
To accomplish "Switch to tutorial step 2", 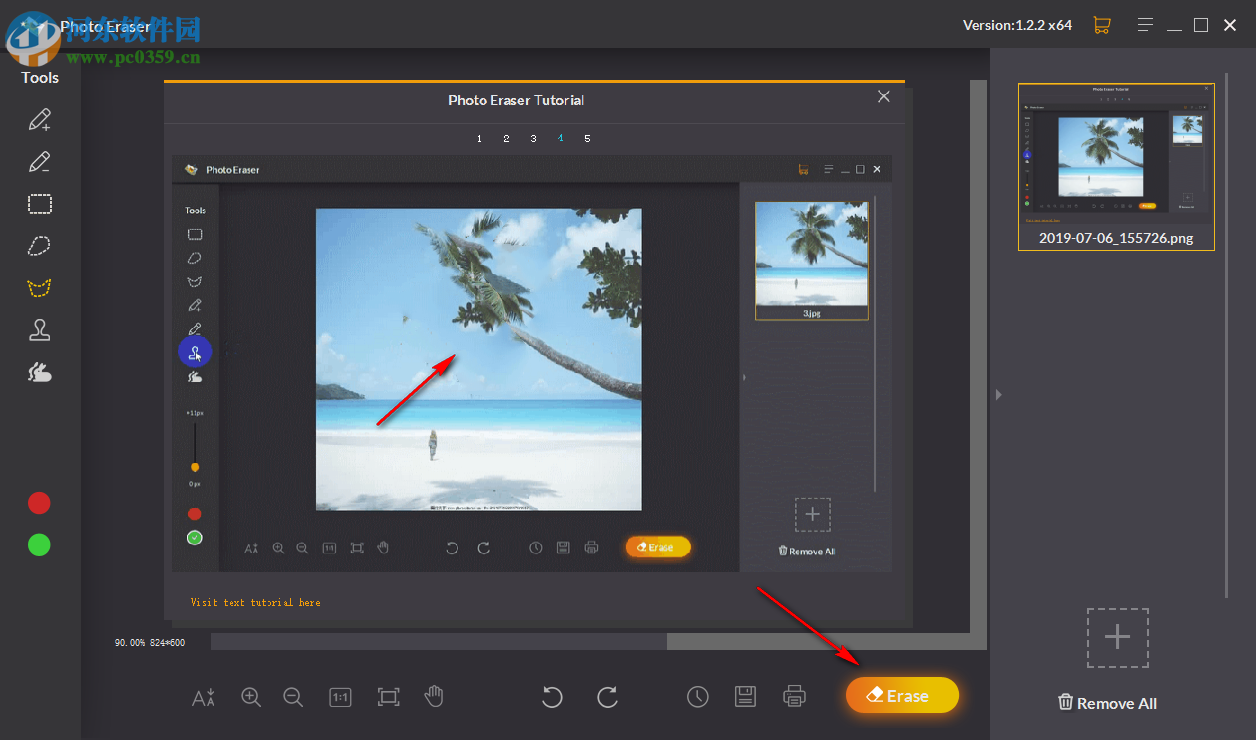I will (506, 138).
